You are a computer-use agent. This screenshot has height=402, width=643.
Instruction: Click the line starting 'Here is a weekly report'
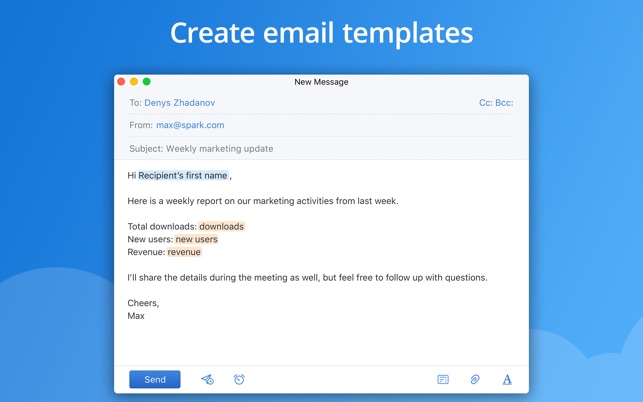coord(263,201)
